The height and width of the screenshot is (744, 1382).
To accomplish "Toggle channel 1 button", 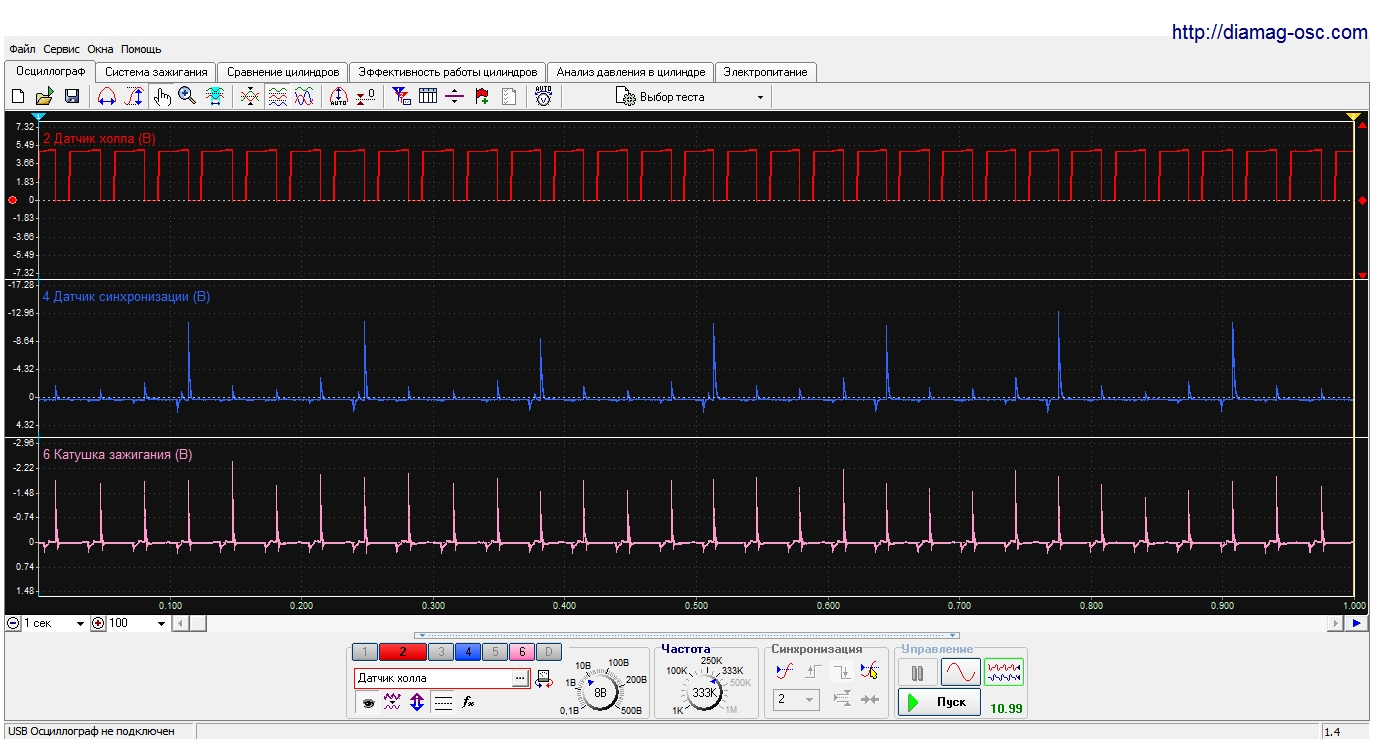I will click(365, 652).
